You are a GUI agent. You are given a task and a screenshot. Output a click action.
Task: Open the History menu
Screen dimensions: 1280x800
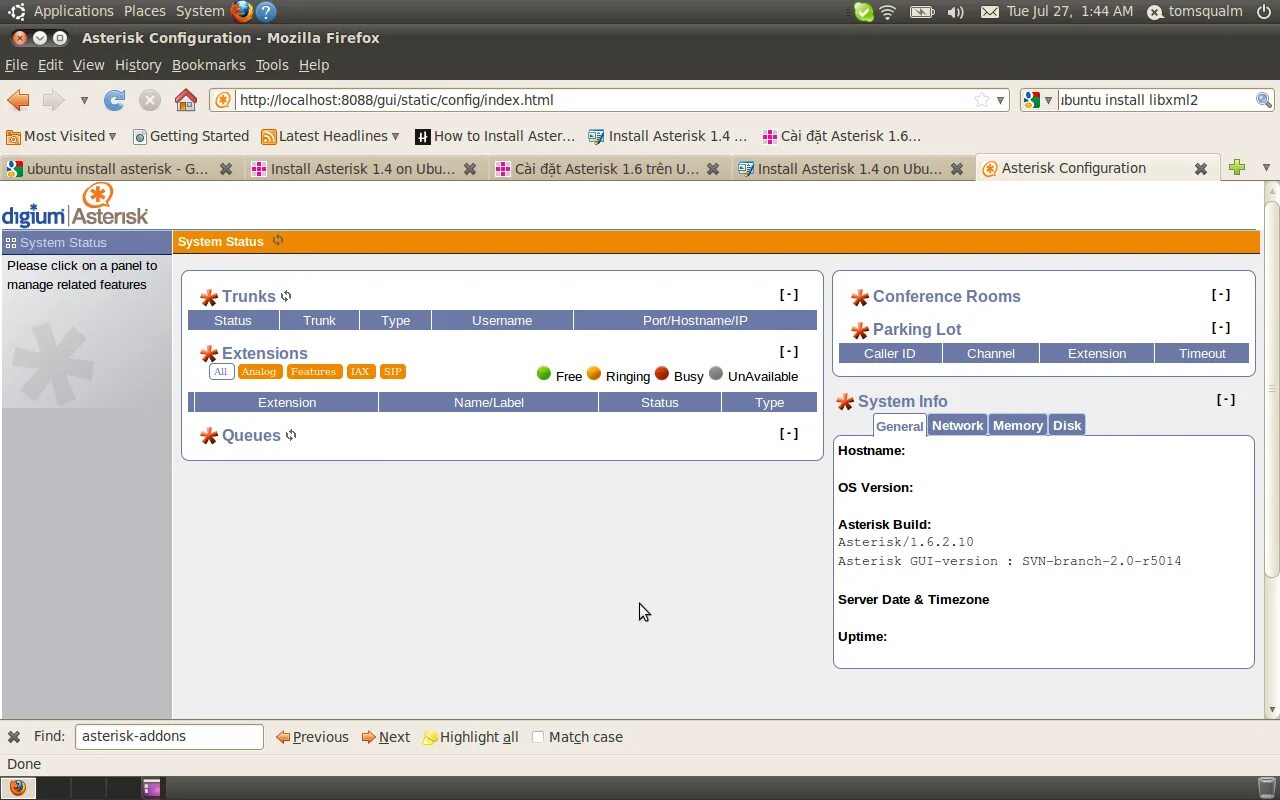[x=138, y=65]
